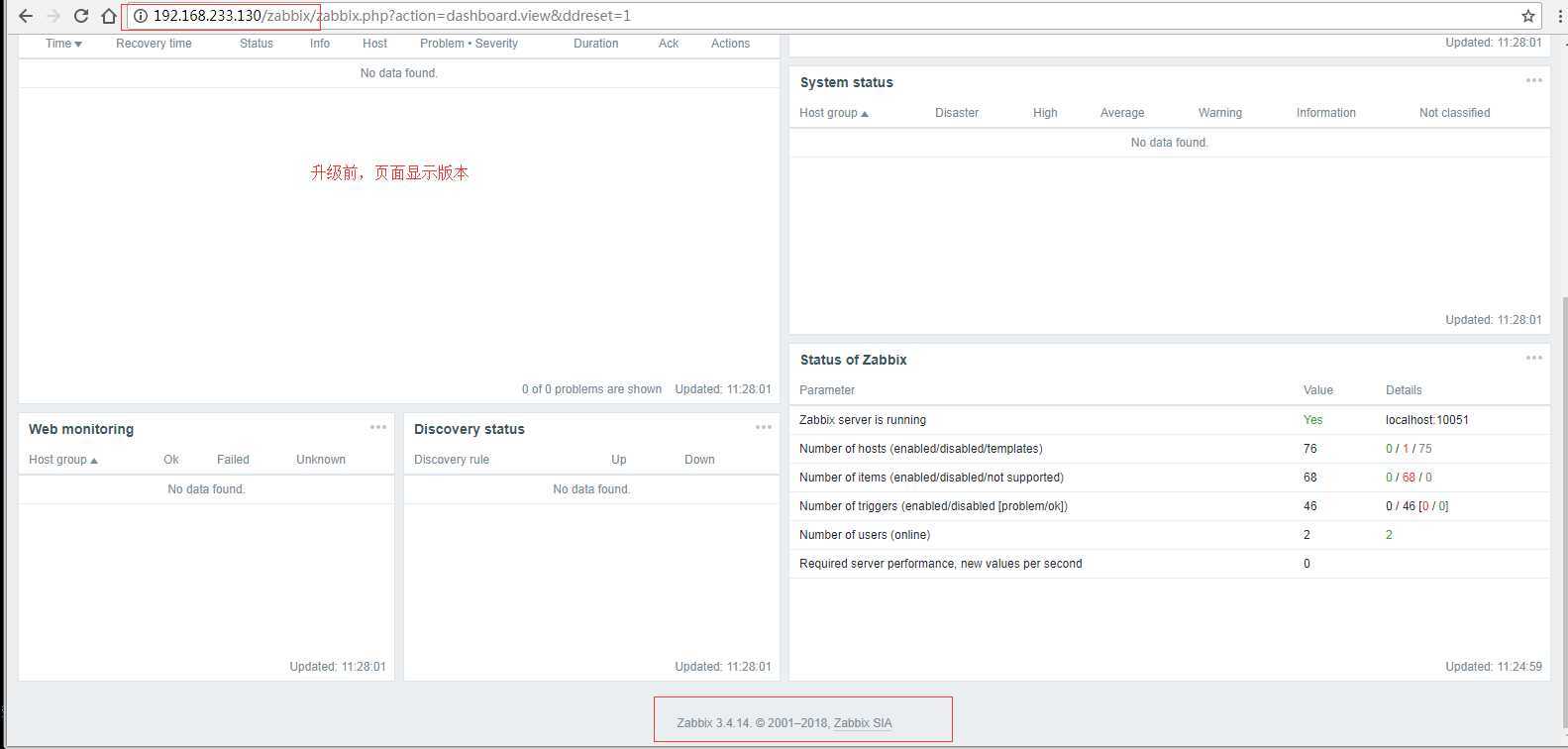The width and height of the screenshot is (1568, 749).
Task: Click the Up column header in Discovery status
Action: (619, 460)
